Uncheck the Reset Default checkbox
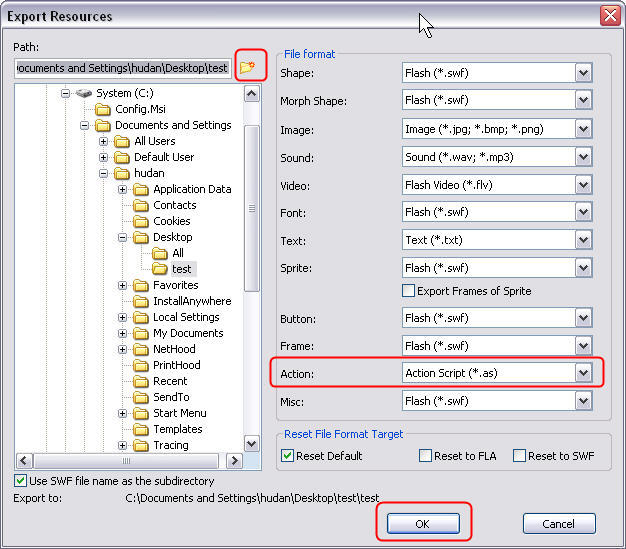This screenshot has height=549, width=626. point(287,456)
